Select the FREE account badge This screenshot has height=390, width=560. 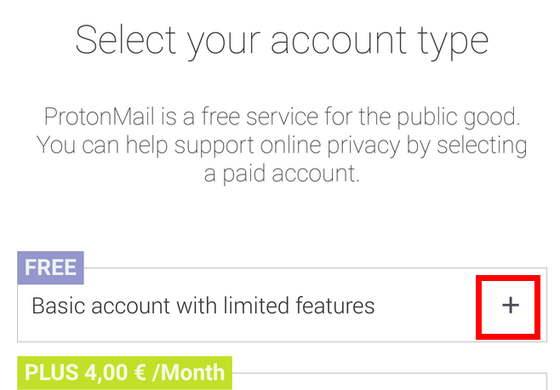[x=51, y=268]
